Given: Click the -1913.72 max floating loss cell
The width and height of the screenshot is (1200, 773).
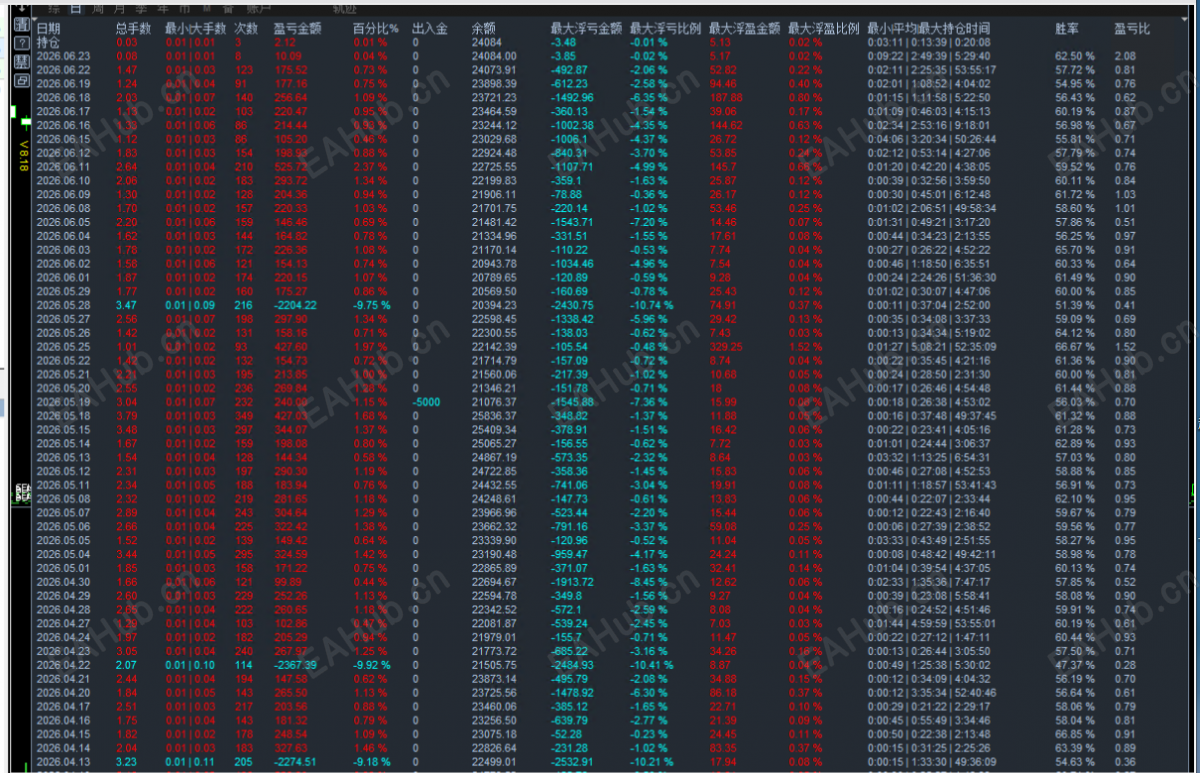Looking at the screenshot, I should click(x=572, y=581).
